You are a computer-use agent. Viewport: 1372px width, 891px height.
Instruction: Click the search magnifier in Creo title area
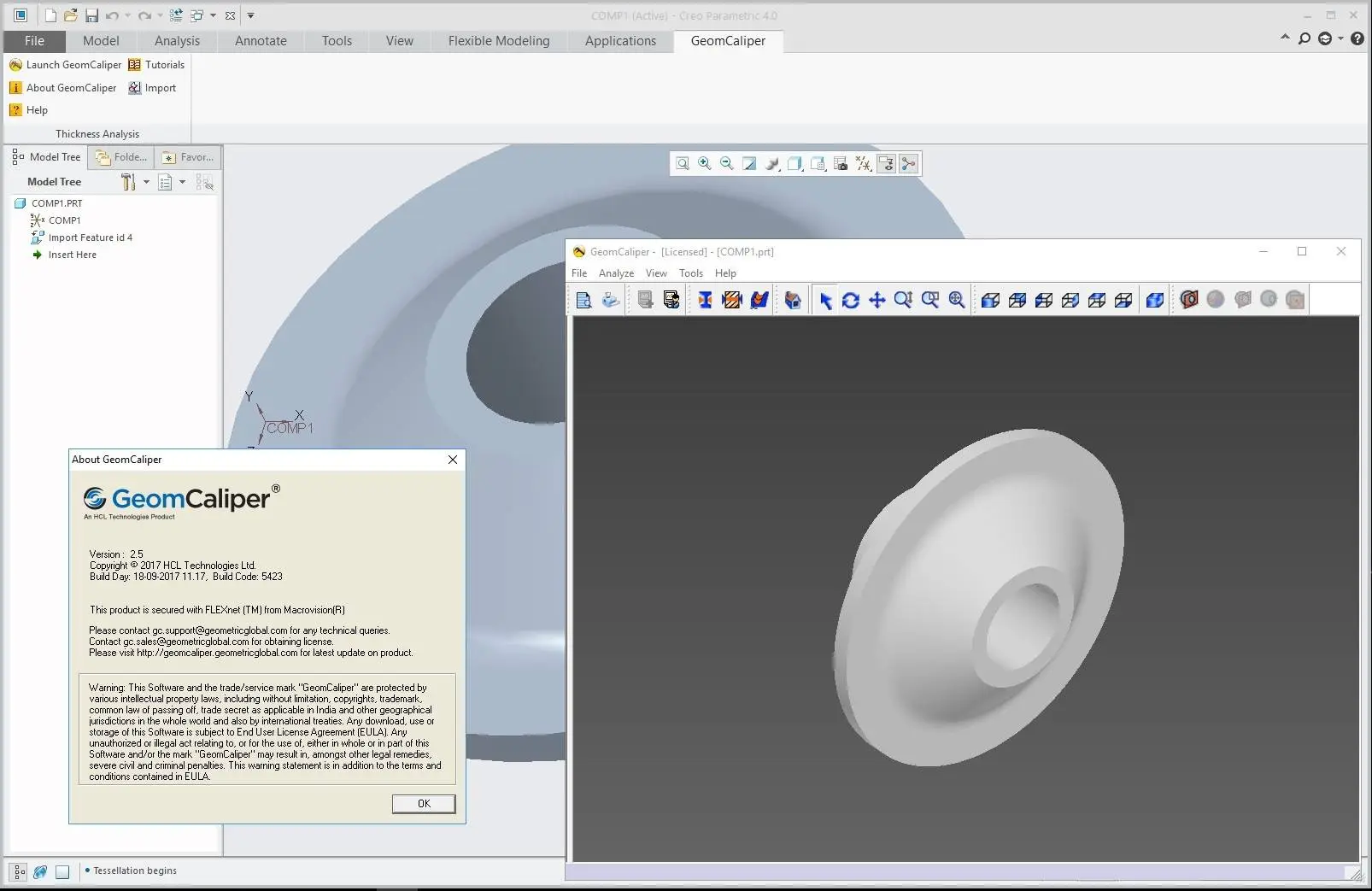tap(1304, 38)
